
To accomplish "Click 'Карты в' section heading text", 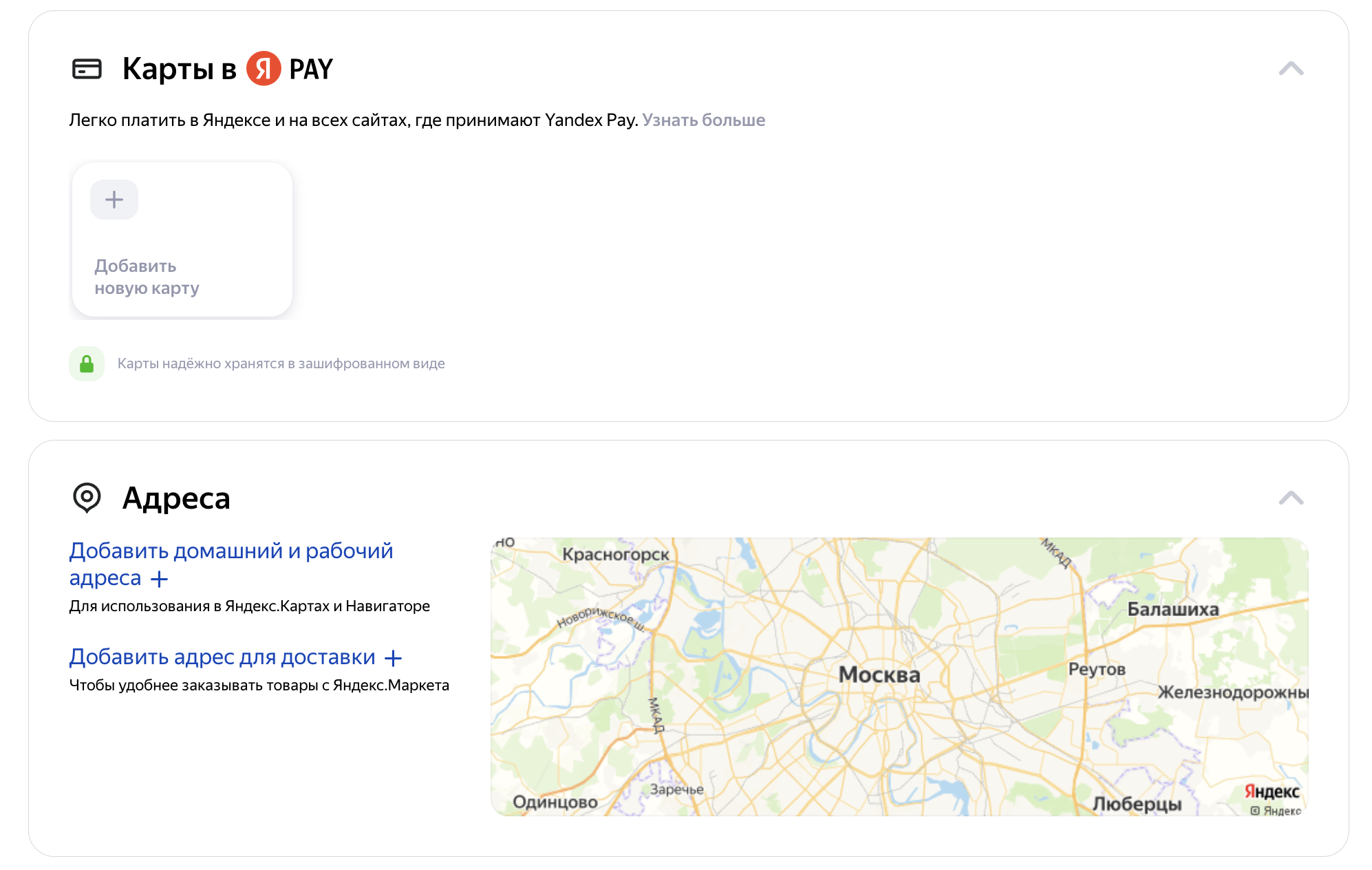I will (x=179, y=69).
